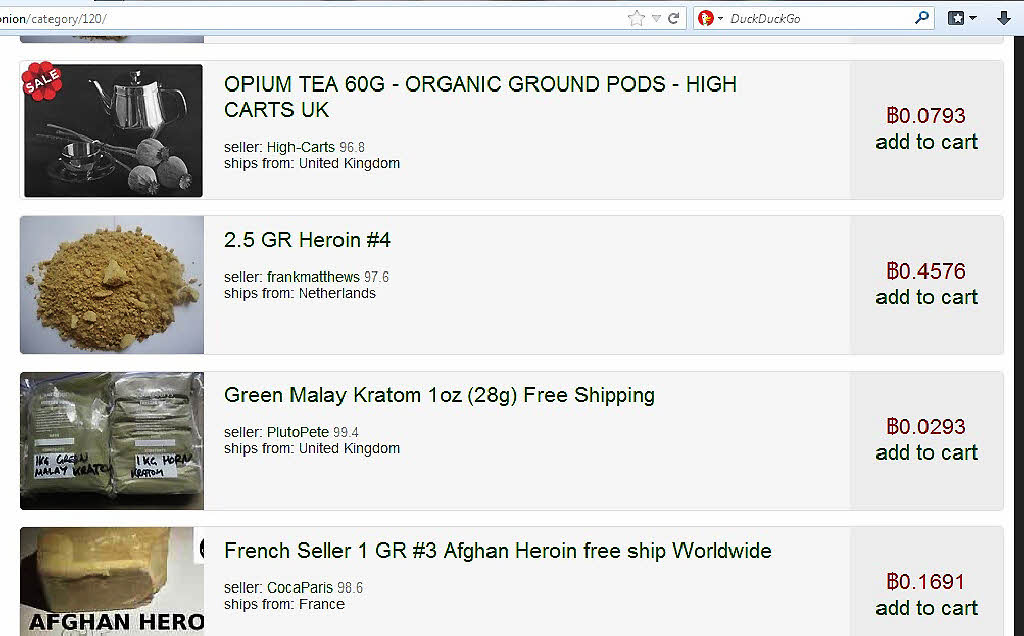Open the DuckDuckGo search engine selector
The height and width of the screenshot is (636, 1024).
coord(710,18)
